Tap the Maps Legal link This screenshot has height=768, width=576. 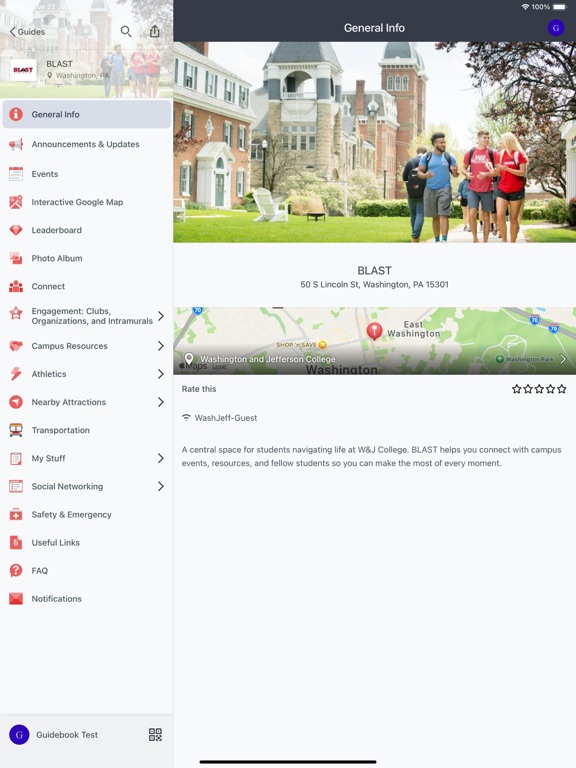point(219,366)
